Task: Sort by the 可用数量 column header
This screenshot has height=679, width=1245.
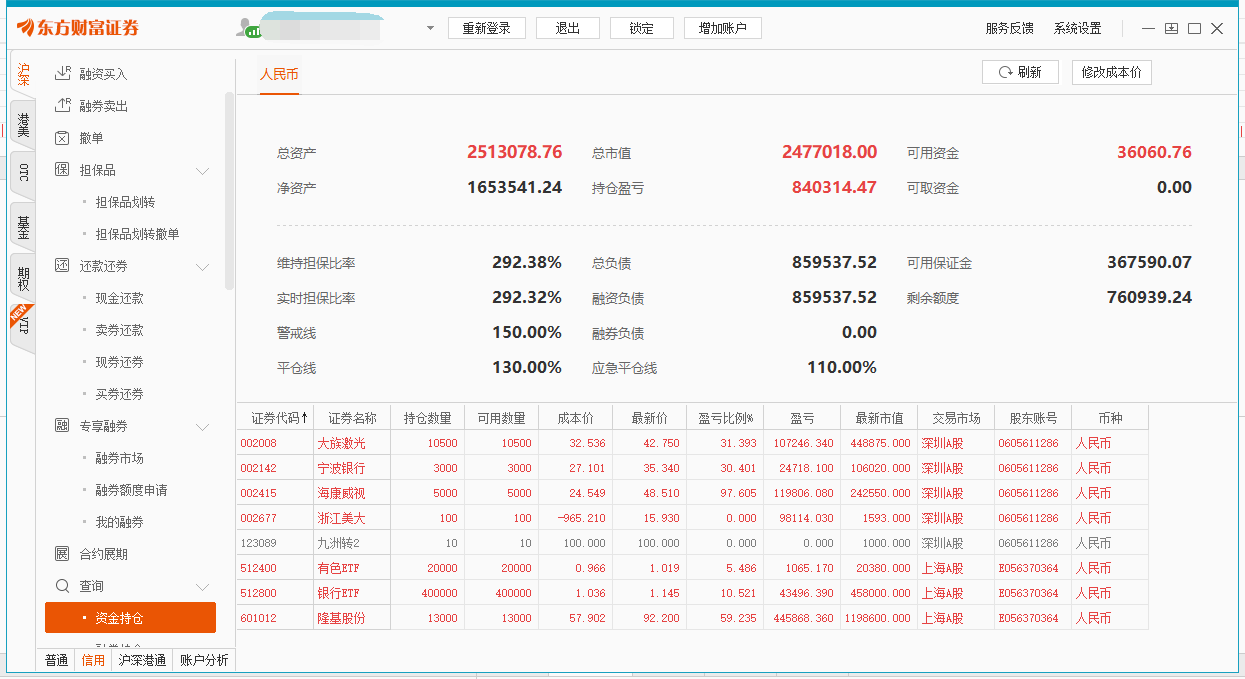Action: 501,418
